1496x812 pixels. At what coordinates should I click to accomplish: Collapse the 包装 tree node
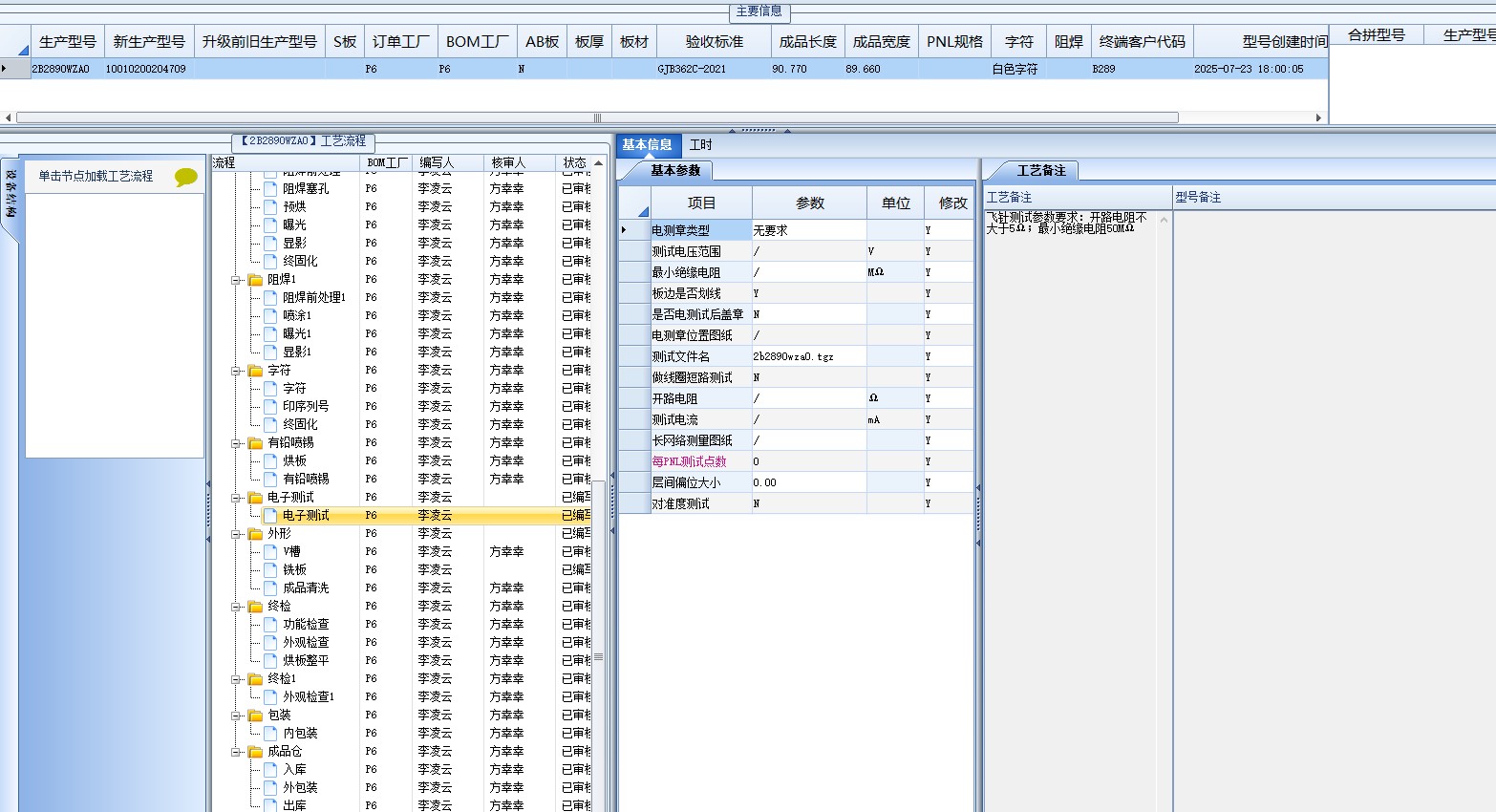[x=236, y=716]
